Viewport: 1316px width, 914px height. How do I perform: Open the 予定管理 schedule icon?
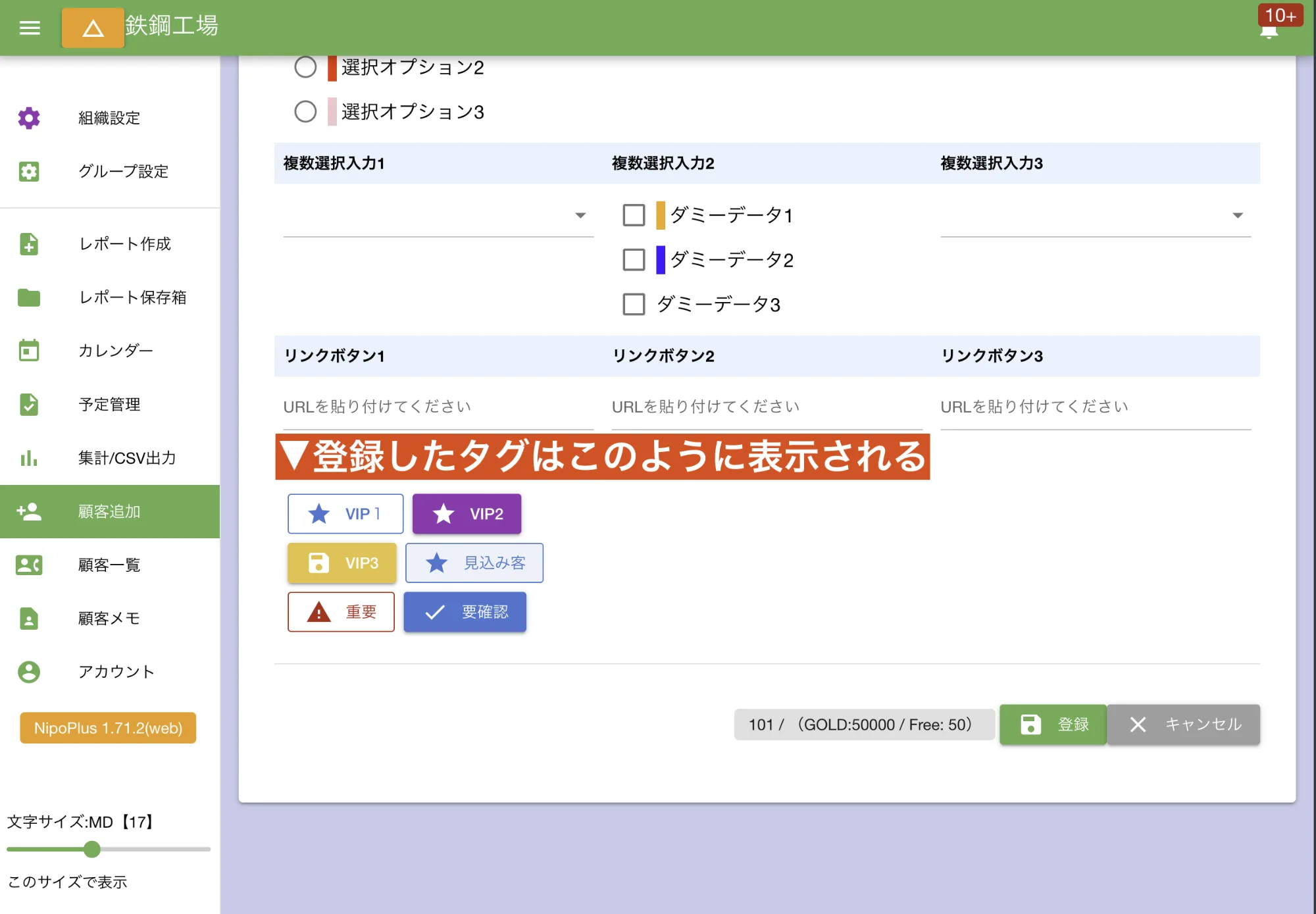click(29, 405)
